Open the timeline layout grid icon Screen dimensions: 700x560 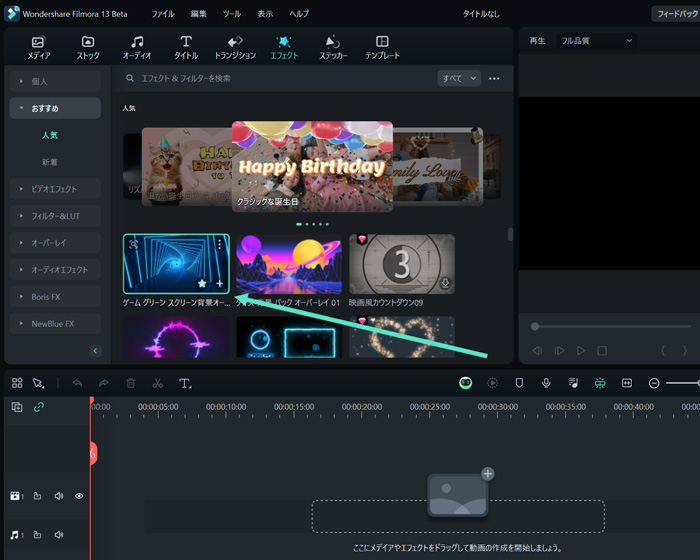point(17,383)
